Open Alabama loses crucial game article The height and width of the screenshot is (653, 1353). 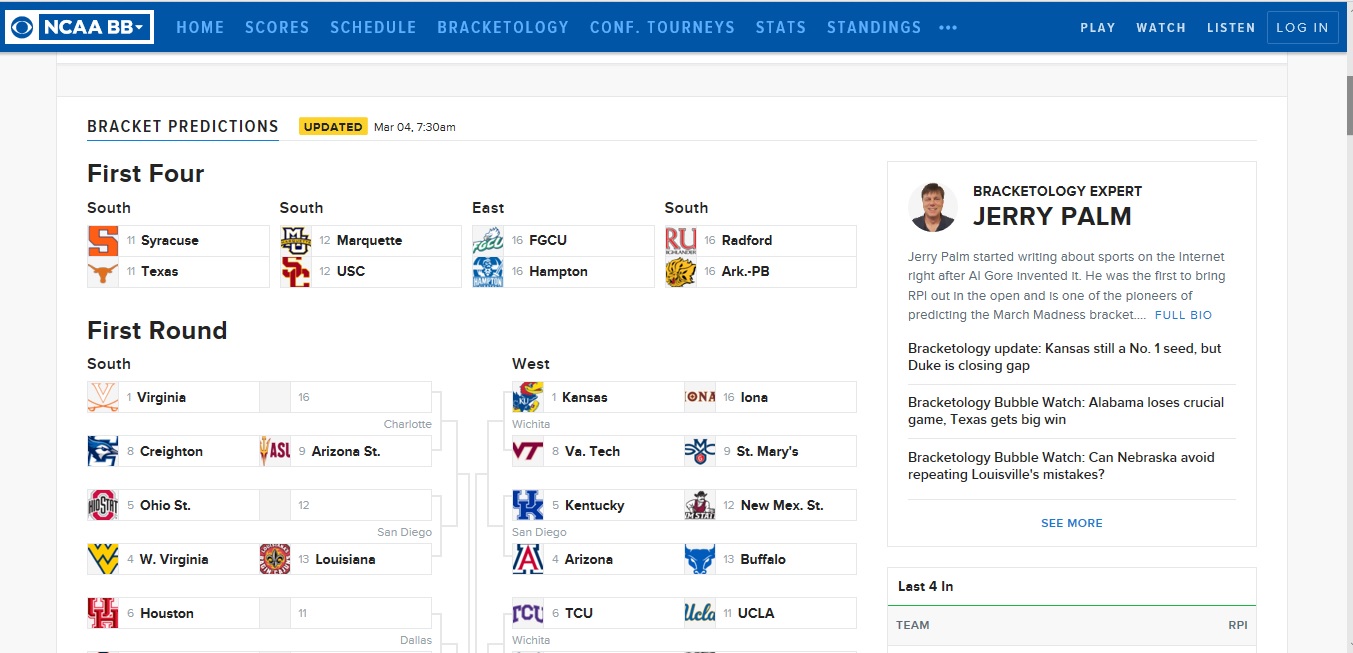[1066, 411]
